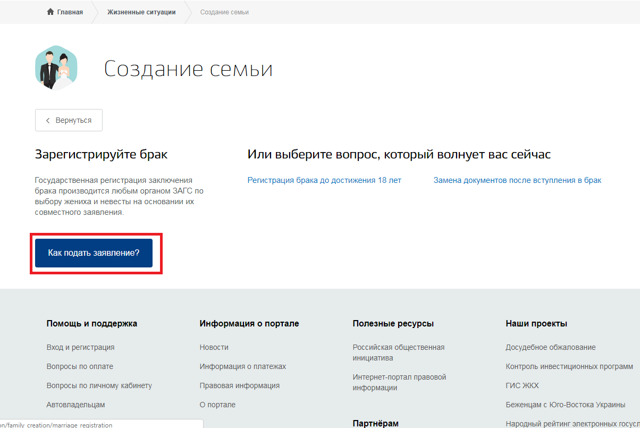This screenshot has width=640, height=428.
Task: Go to Жизненные ситуации breadcrumb
Action: [141, 12]
